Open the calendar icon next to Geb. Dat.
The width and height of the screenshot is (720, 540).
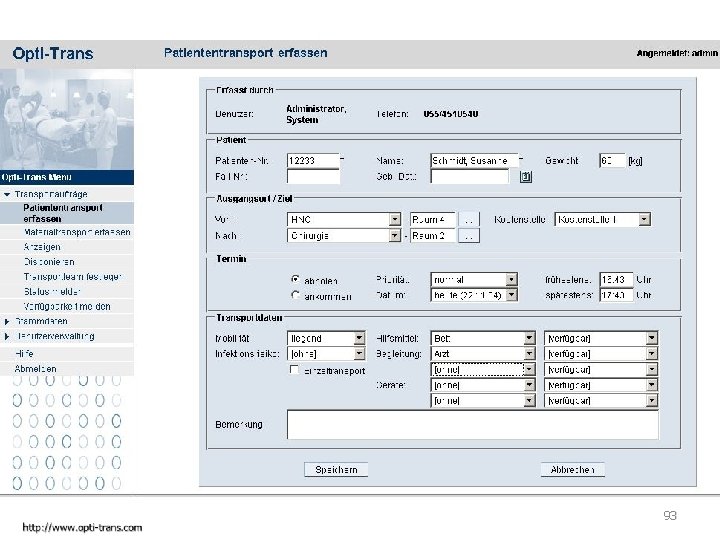[526, 177]
